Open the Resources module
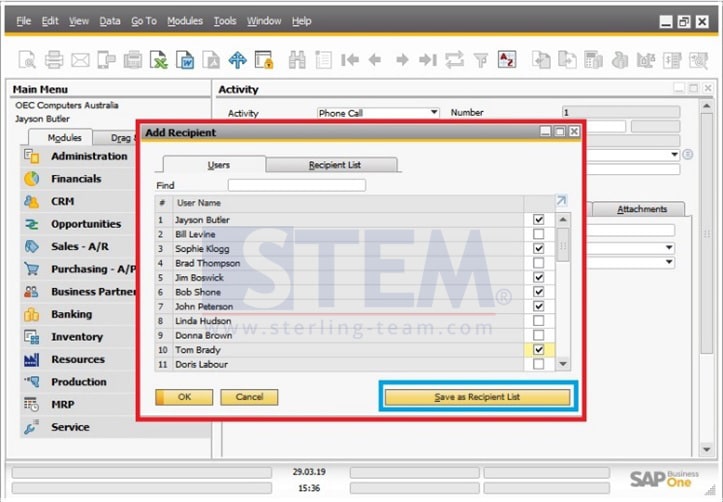 pyautogui.click(x=78, y=360)
